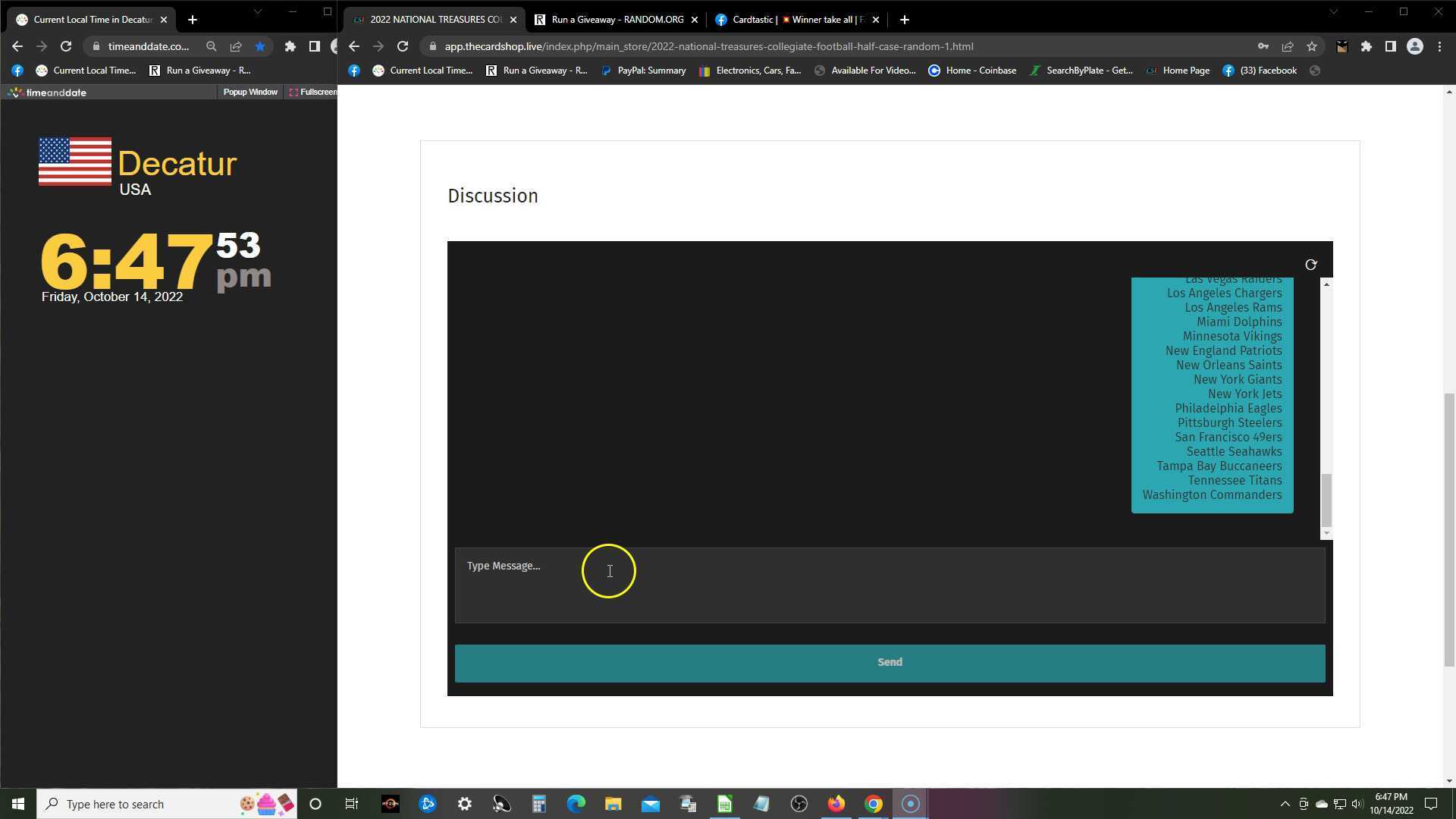Open Windows taskbar Settings gear
1456x819 pixels.
coord(464,804)
